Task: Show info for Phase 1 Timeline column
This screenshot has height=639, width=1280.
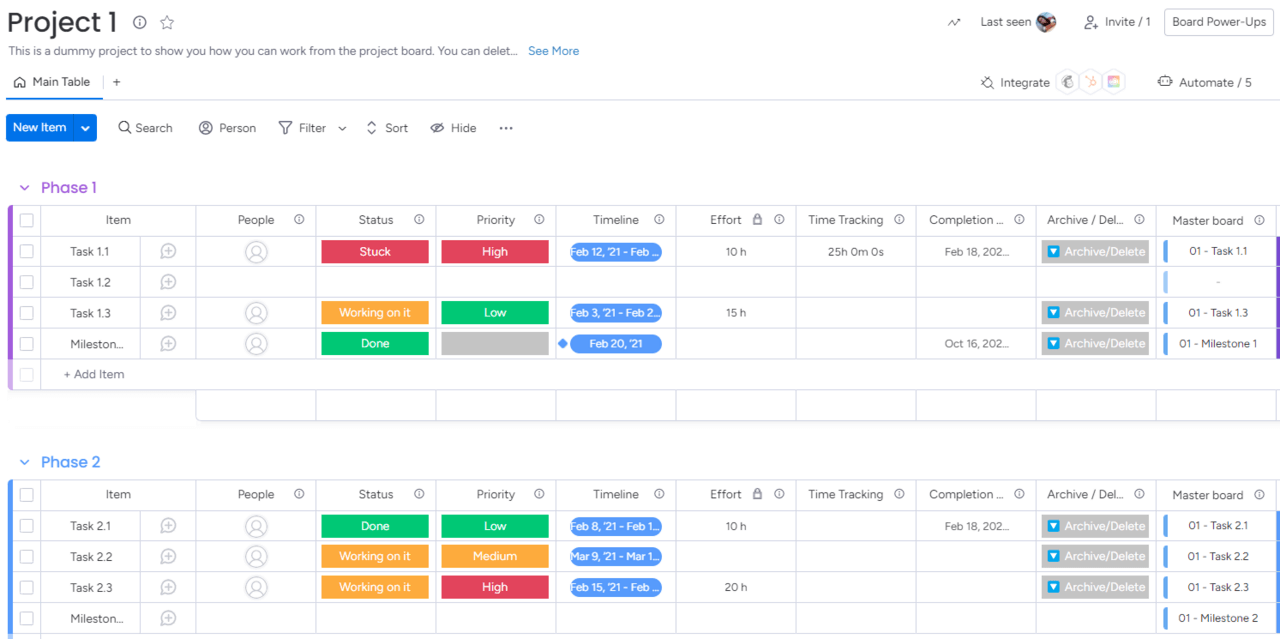Action: tap(659, 220)
